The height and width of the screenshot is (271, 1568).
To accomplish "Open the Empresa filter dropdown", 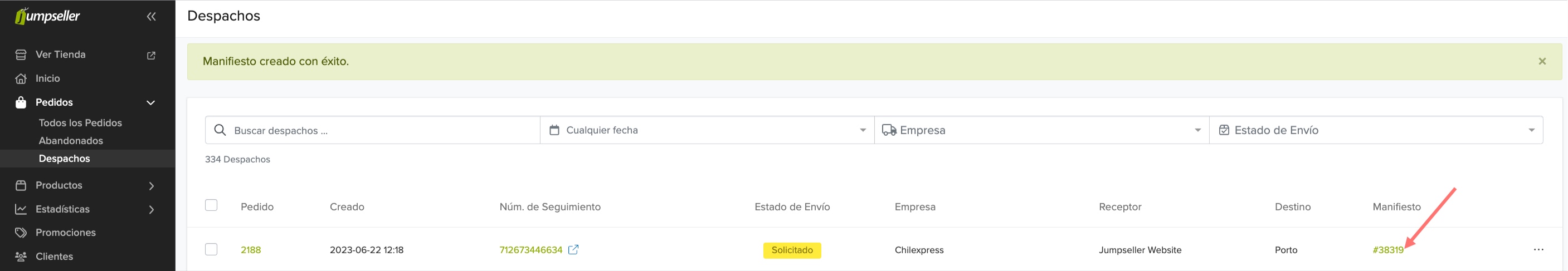I will click(1041, 130).
